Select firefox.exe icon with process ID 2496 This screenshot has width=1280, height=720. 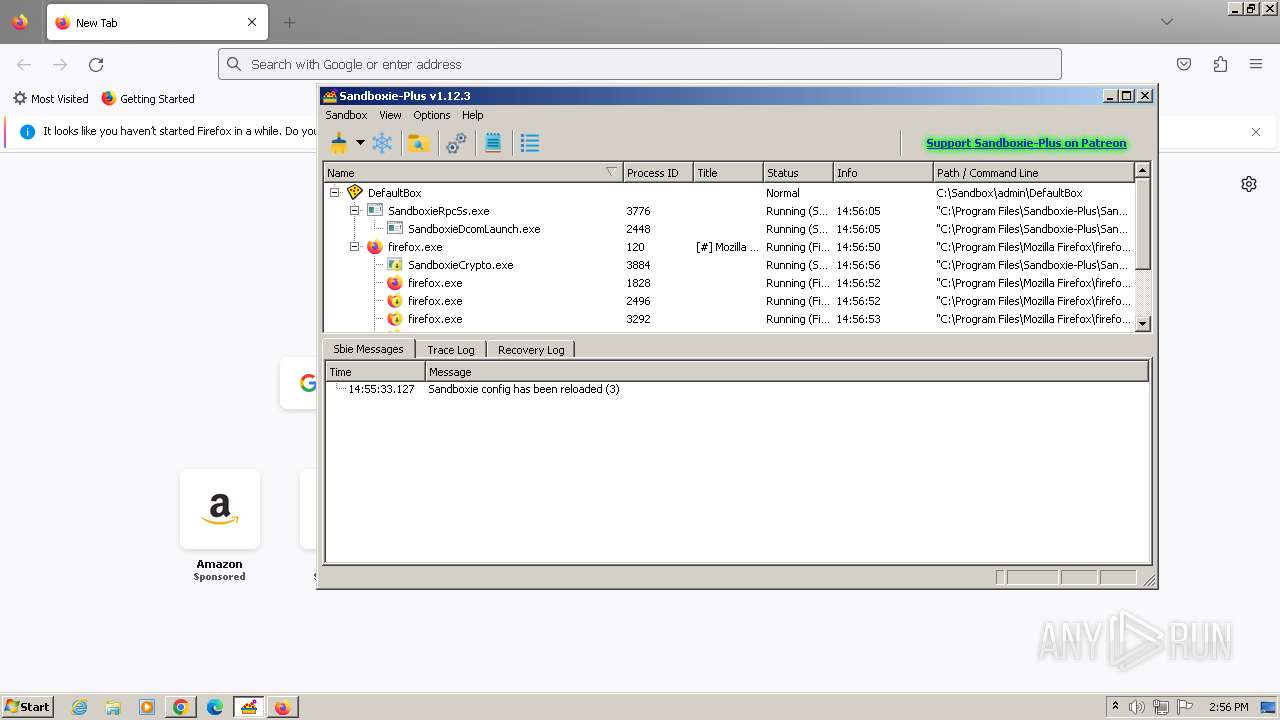pyautogui.click(x=395, y=301)
